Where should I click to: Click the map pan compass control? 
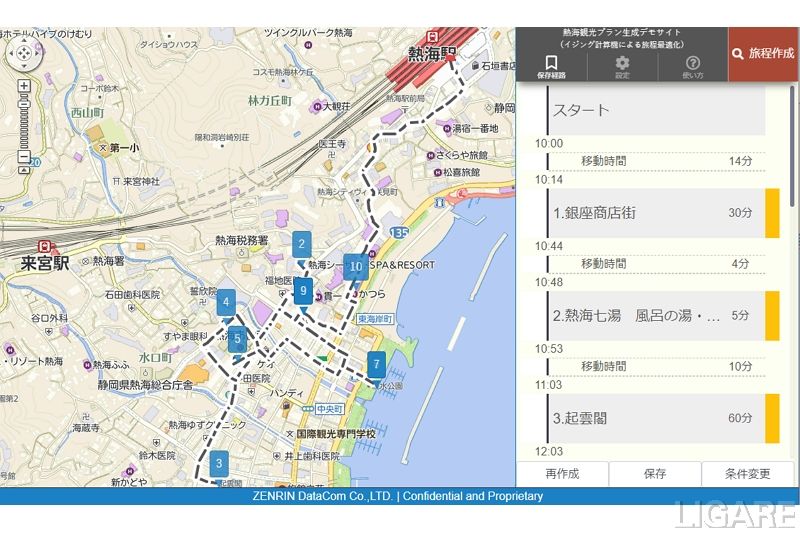click(x=24, y=52)
